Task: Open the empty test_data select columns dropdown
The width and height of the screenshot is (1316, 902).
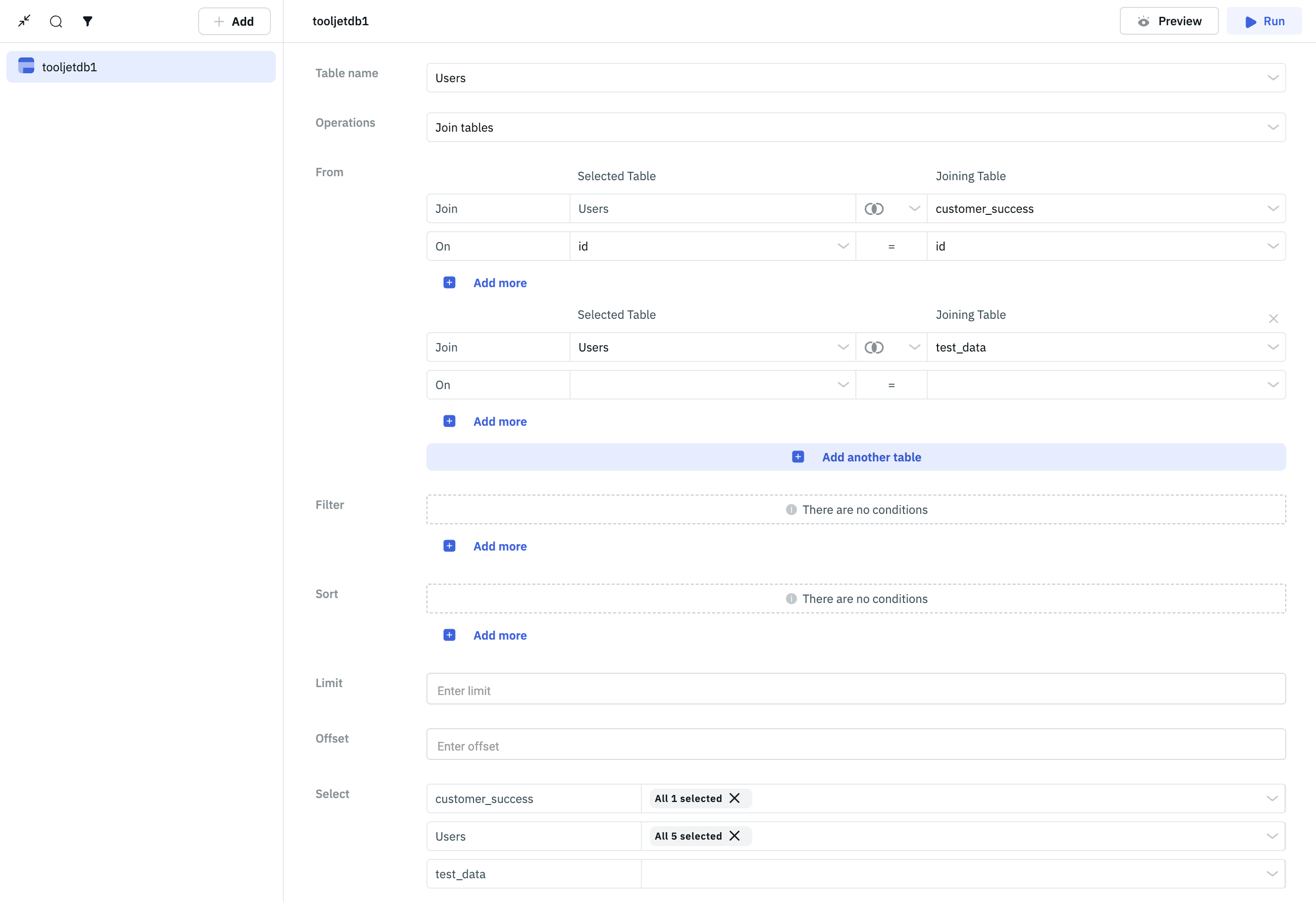Action: 963,874
